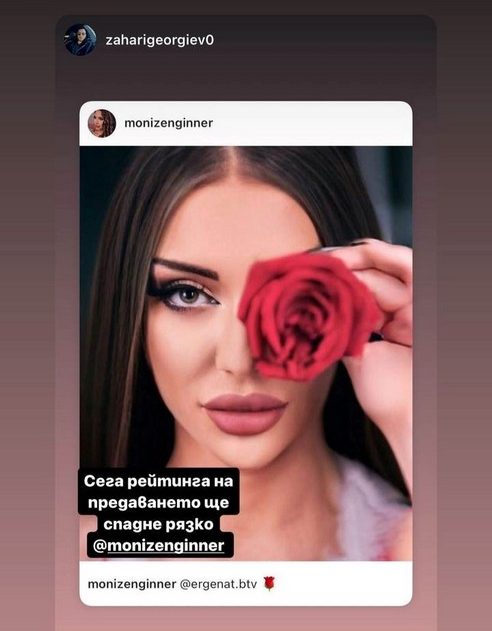
Task: Tap monizenginner username in post header
Action: [169, 123]
